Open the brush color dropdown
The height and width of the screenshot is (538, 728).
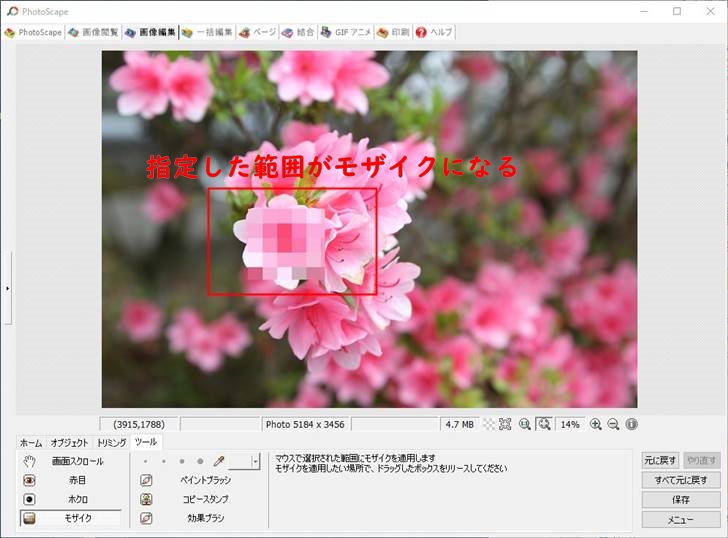click(x=255, y=461)
